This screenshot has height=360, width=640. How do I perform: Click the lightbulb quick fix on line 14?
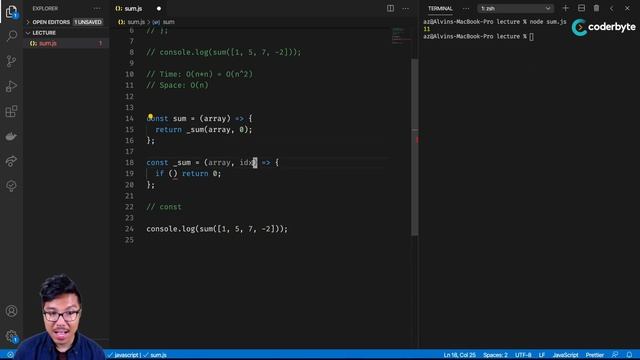[150, 117]
